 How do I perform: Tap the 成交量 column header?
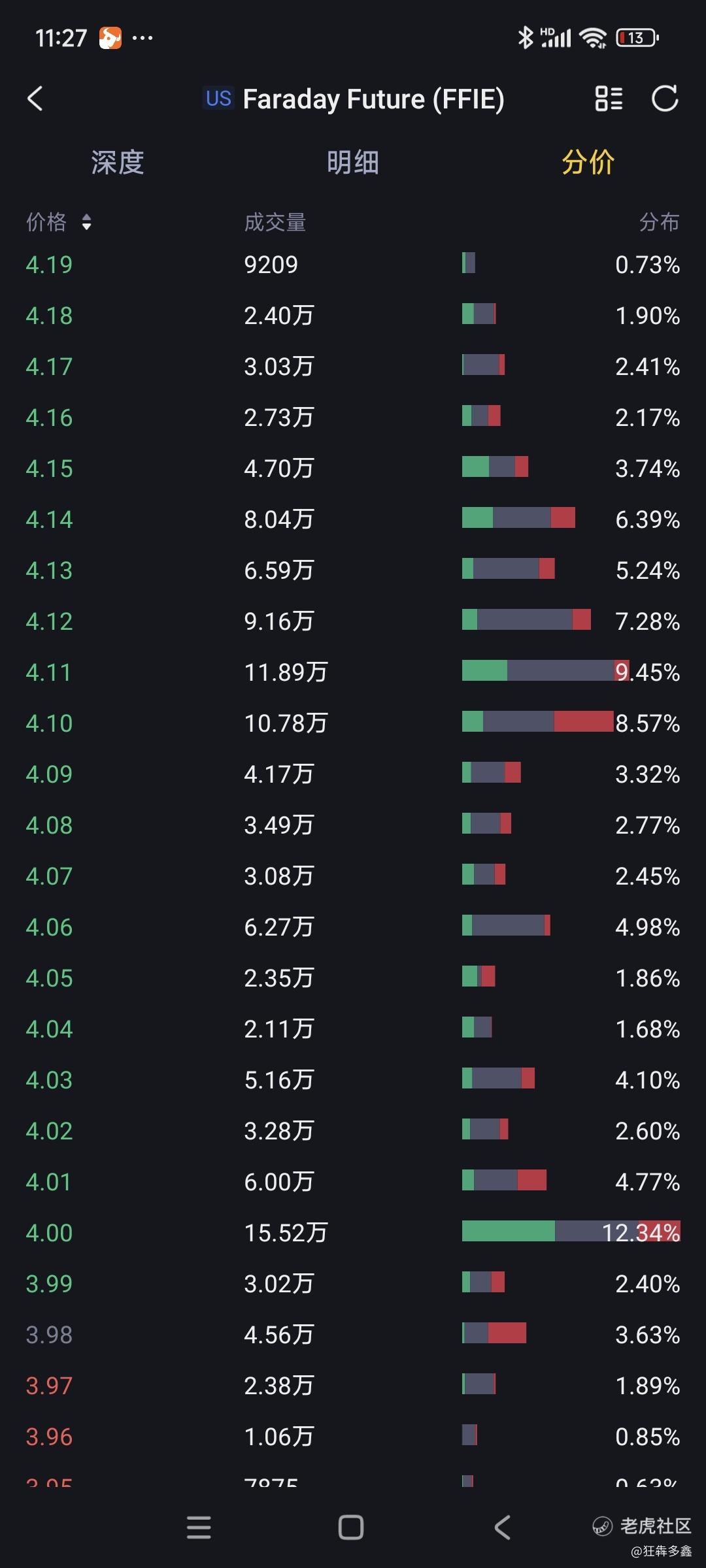click(275, 223)
